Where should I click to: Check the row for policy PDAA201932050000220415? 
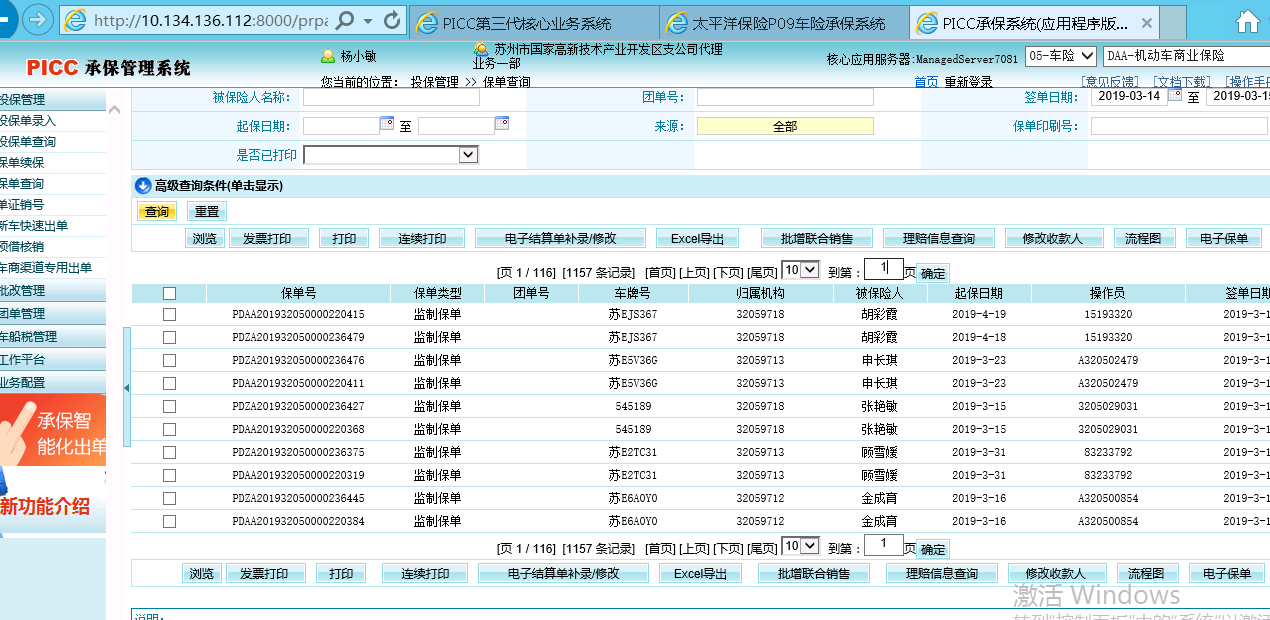(169, 314)
